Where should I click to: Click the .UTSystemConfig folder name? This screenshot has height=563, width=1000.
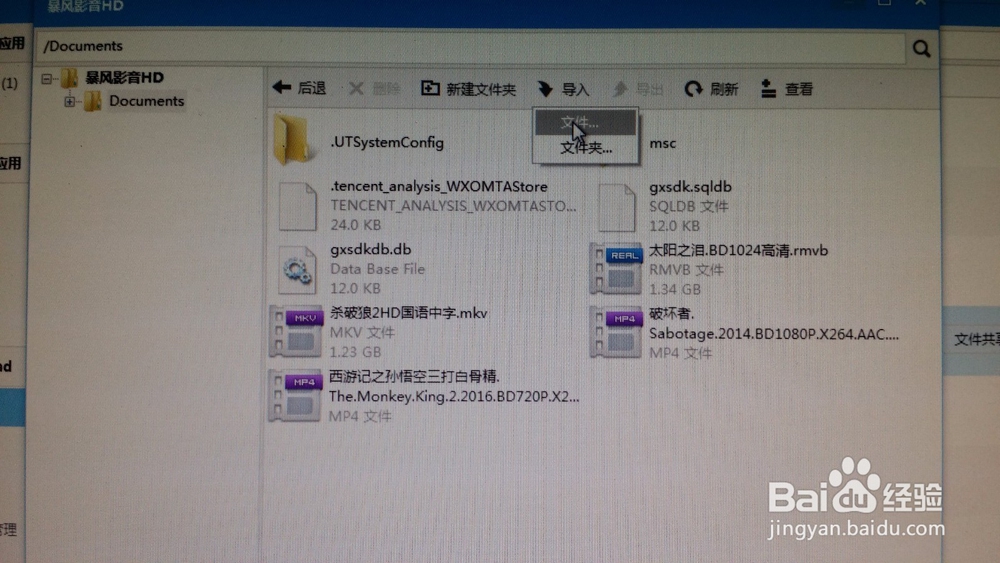coord(386,142)
